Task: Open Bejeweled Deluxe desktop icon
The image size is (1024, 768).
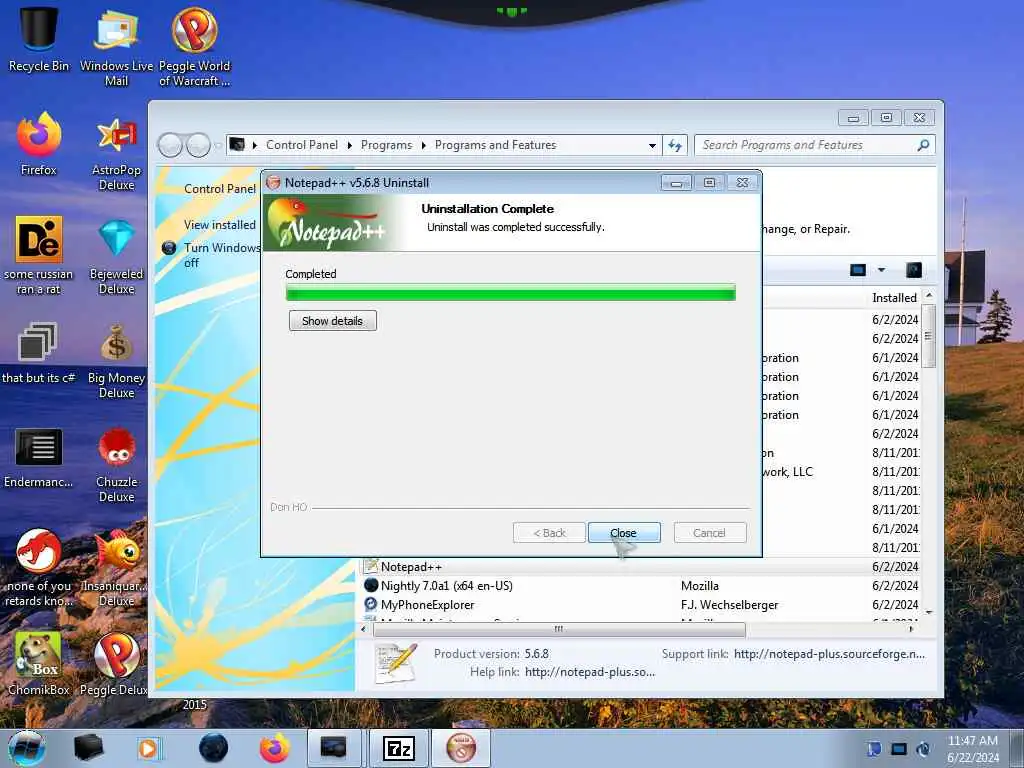Action: [x=116, y=255]
